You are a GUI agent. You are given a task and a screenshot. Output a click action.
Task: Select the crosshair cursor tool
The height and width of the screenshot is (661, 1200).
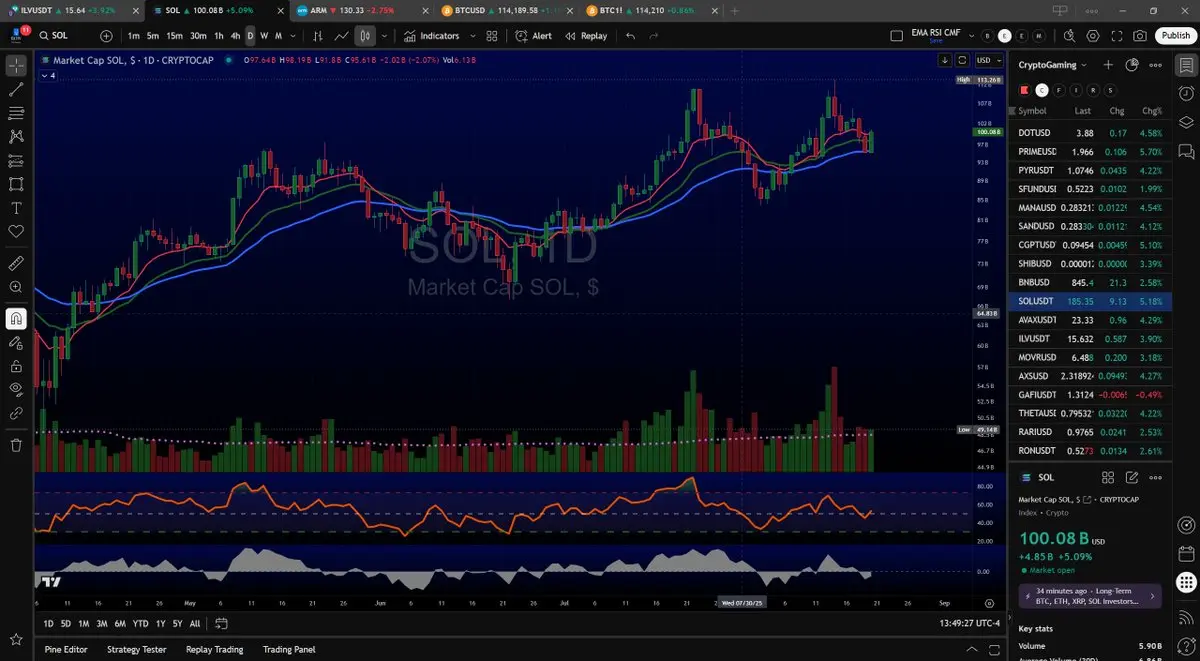tap(16, 65)
